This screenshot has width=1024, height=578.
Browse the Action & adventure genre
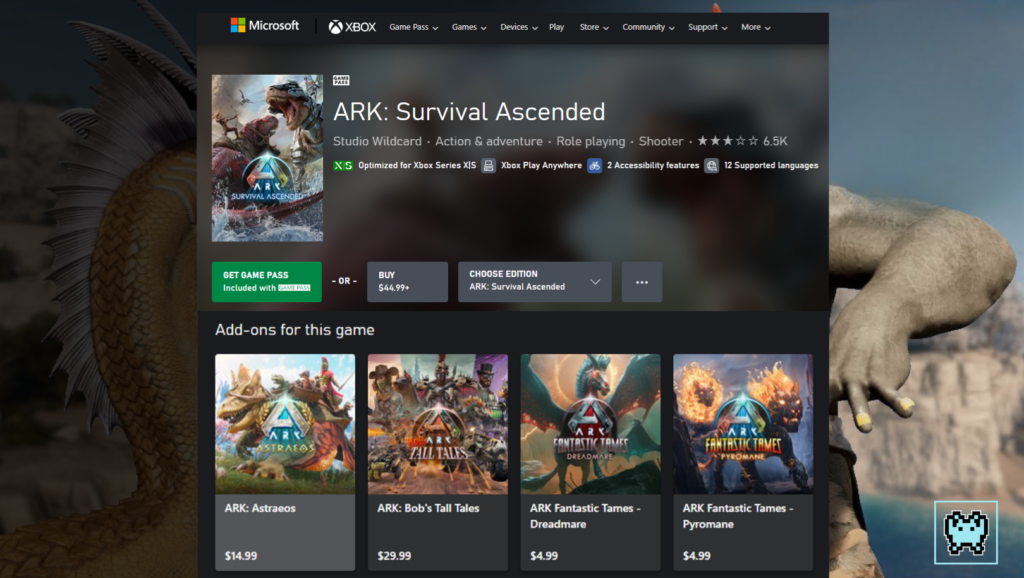(x=488, y=141)
